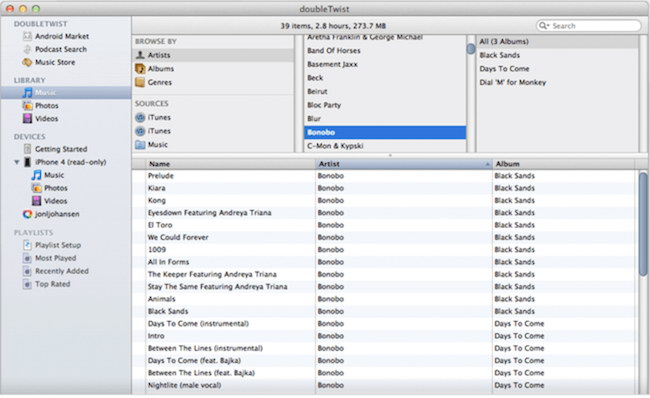
Task: Select the first iTunes source icon
Action: coord(140,117)
